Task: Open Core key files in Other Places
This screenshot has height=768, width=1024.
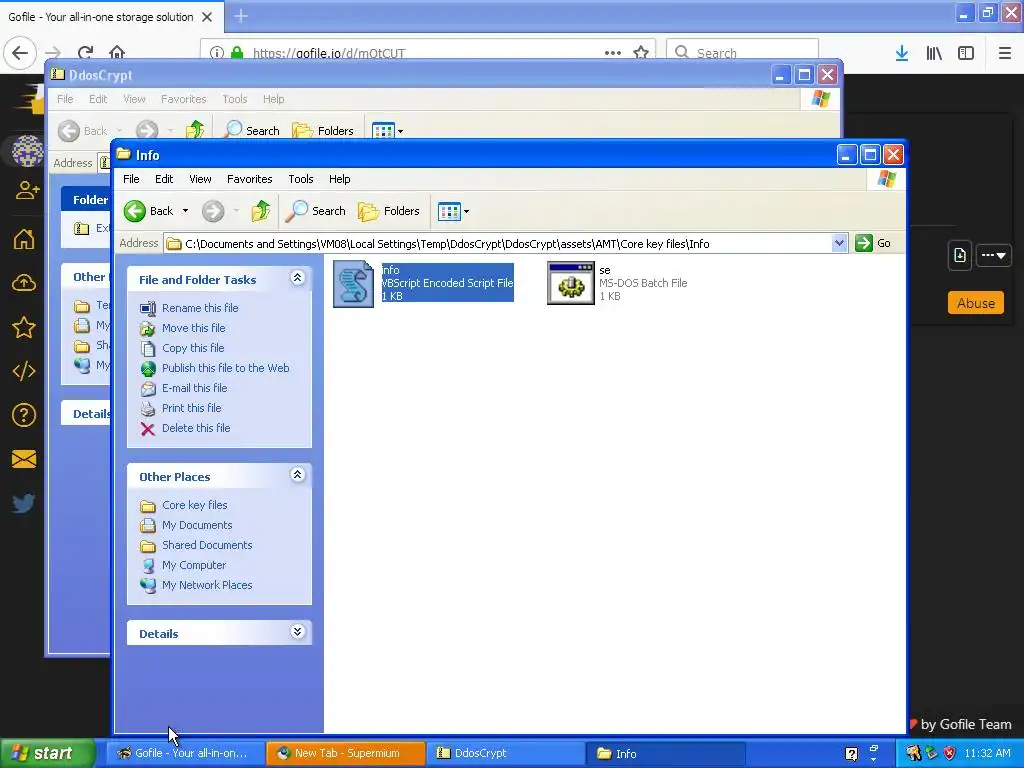Action: pos(195,505)
